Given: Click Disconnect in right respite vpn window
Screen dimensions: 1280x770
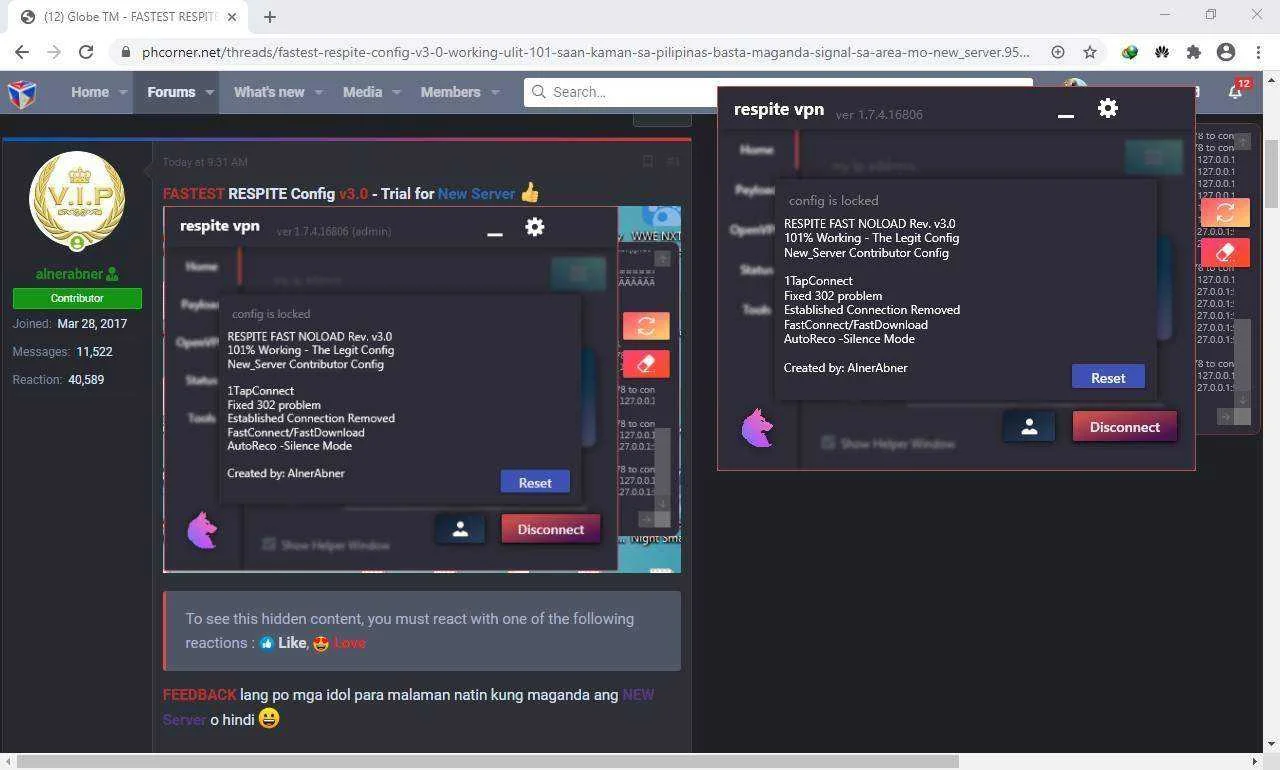Looking at the screenshot, I should click(x=1125, y=427).
